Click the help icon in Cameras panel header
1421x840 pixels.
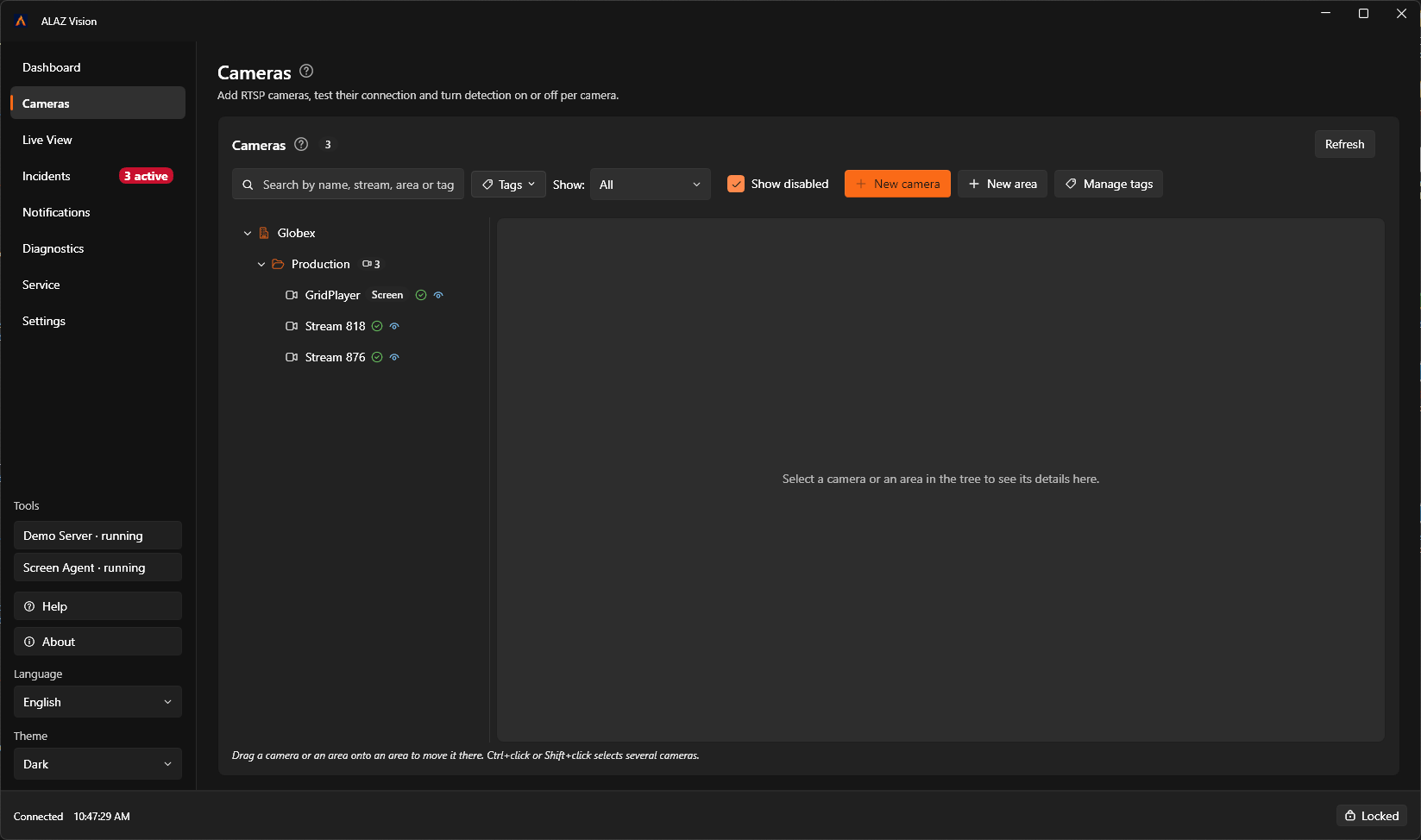coord(301,144)
